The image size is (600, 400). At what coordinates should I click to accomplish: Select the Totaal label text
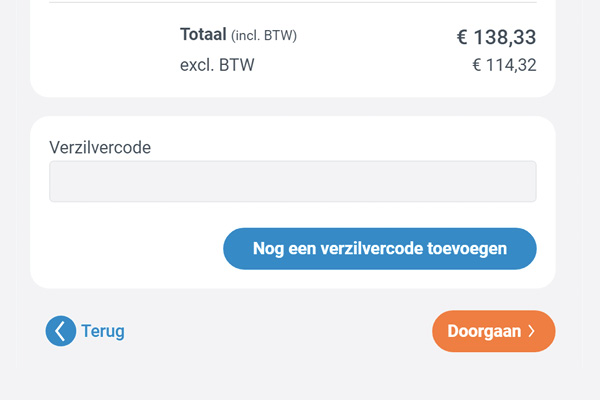(203, 34)
